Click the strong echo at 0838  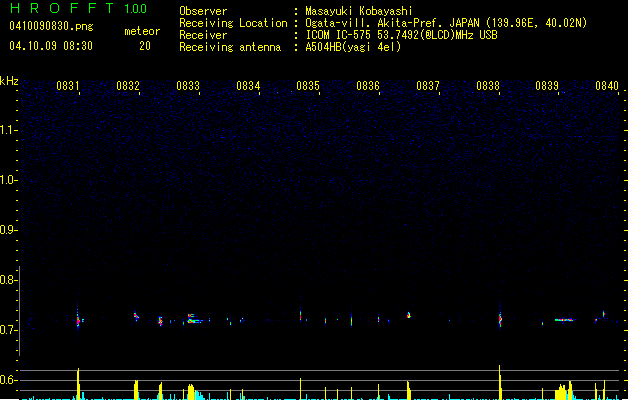[x=500, y=319]
